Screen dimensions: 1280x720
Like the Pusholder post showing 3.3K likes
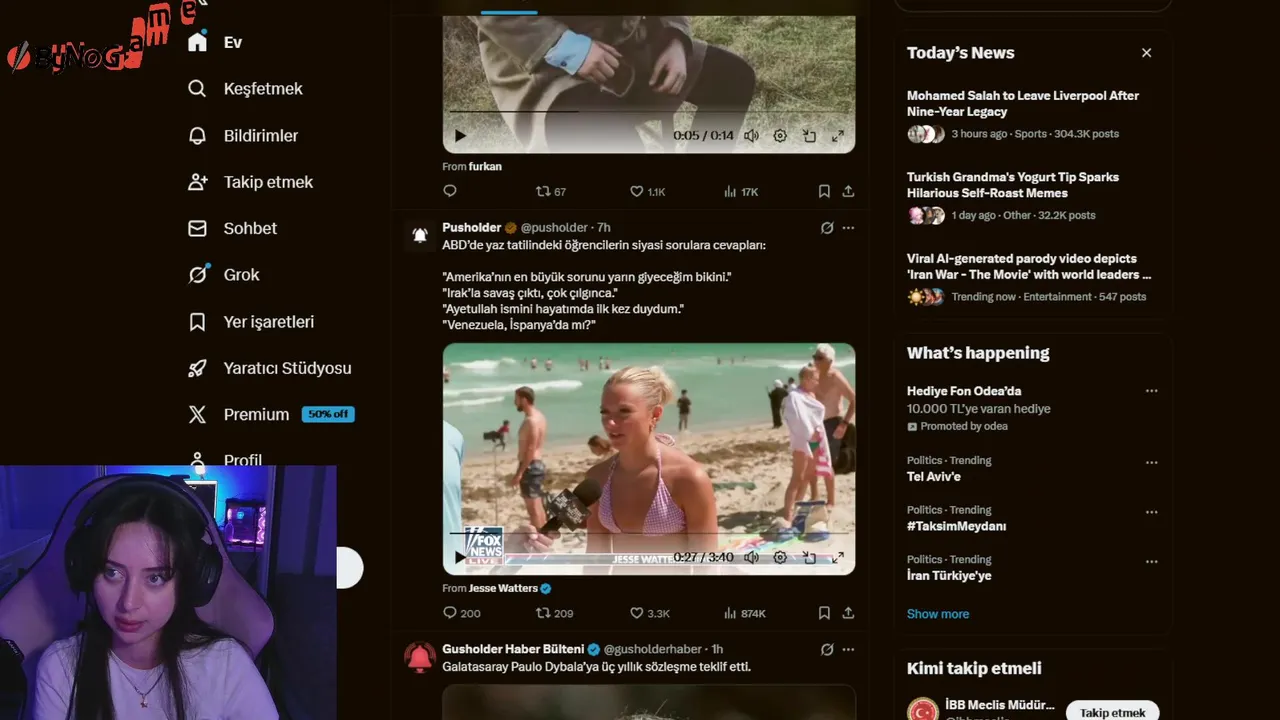(x=649, y=613)
